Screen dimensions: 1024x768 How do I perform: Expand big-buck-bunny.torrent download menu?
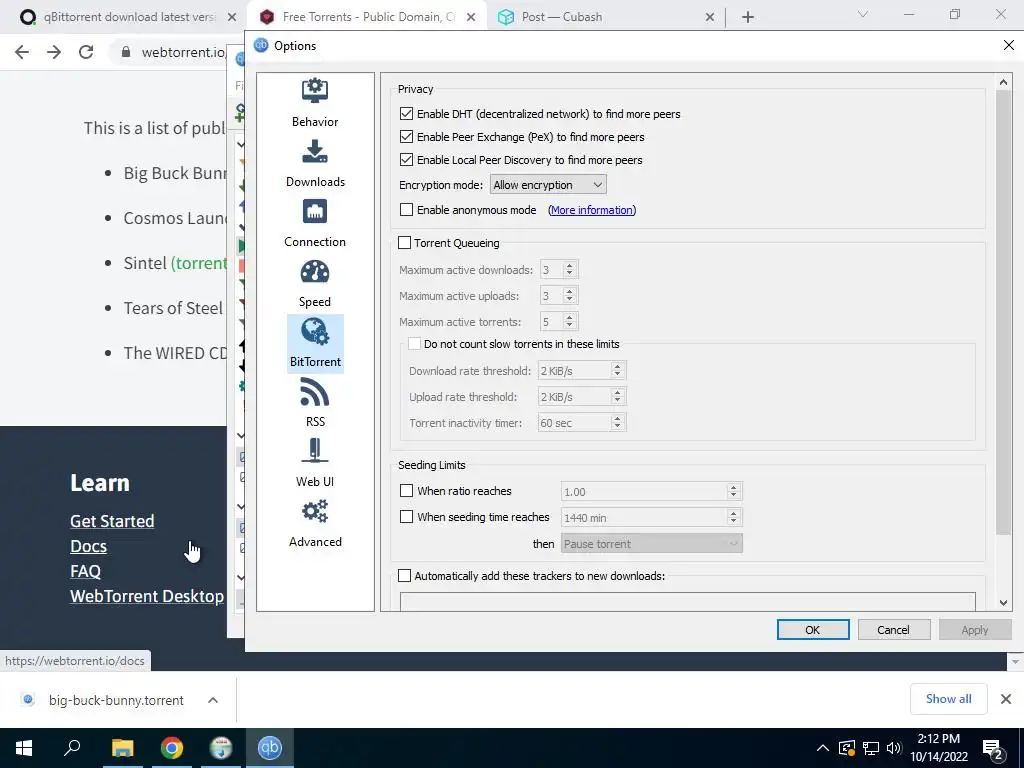pyautogui.click(x=213, y=700)
